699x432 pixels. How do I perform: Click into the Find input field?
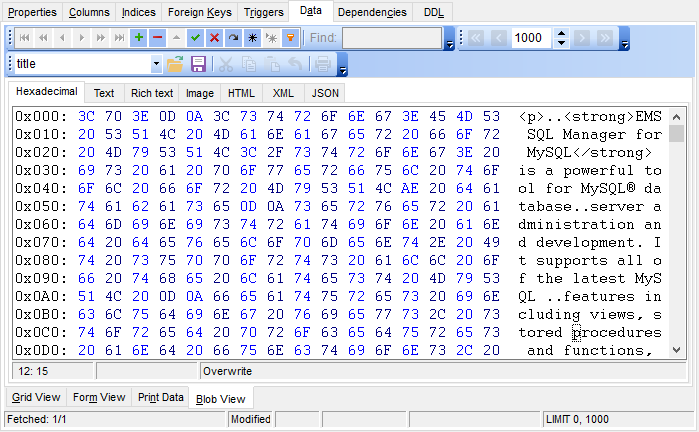(392, 38)
